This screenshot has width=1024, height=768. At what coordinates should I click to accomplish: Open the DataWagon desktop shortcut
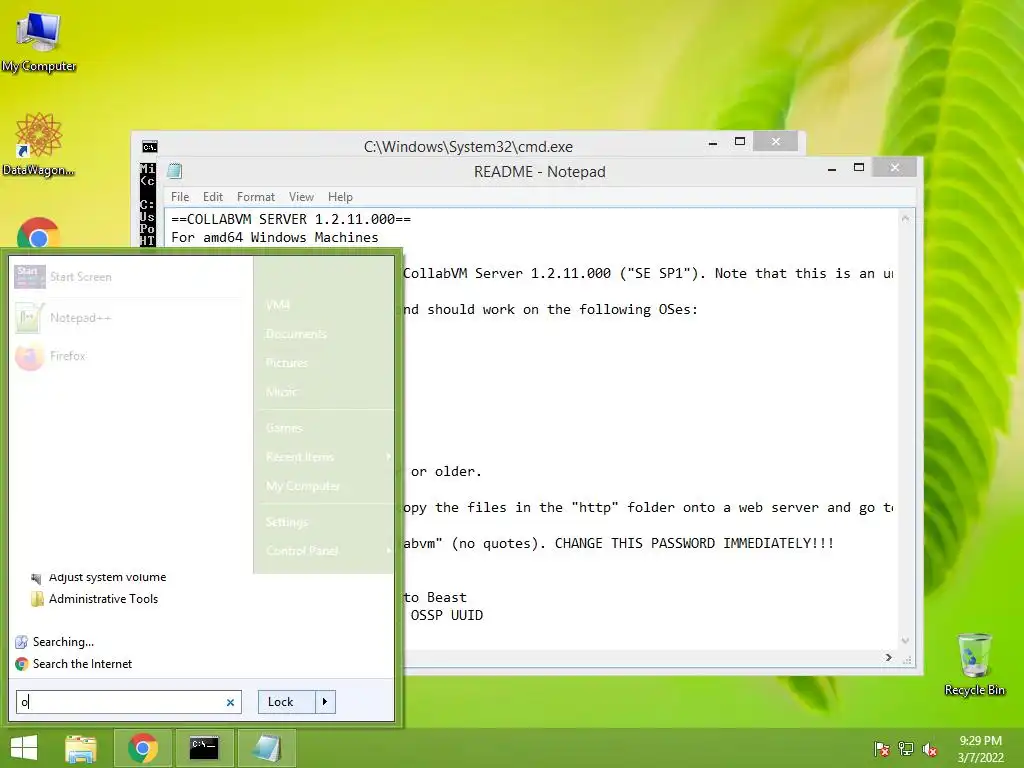coord(39,144)
